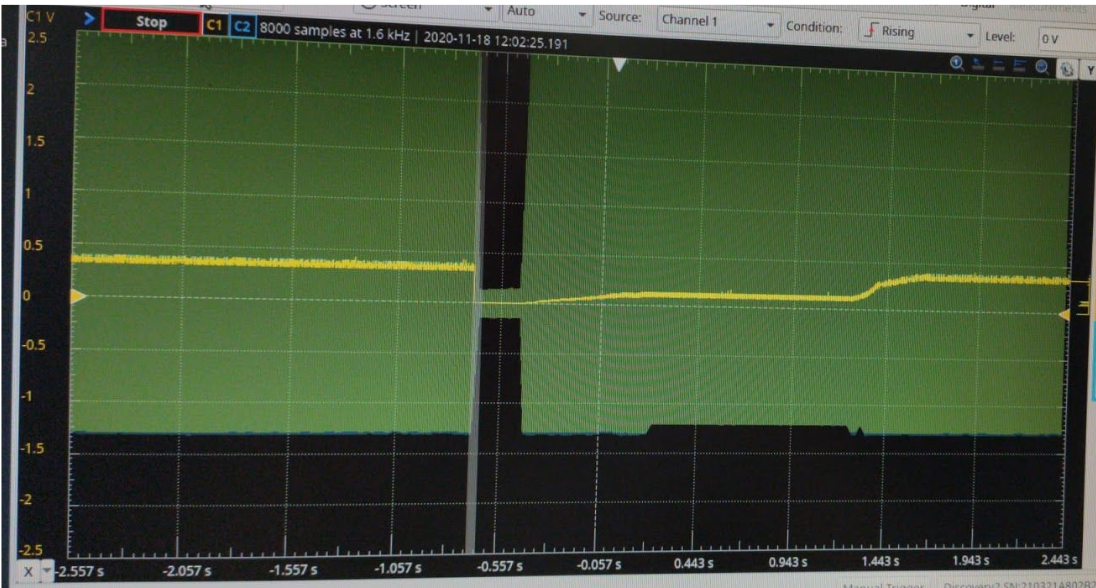Image resolution: width=1096 pixels, height=588 pixels.
Task: Click the second magnifier icon left of the gear
Action: (1041, 67)
